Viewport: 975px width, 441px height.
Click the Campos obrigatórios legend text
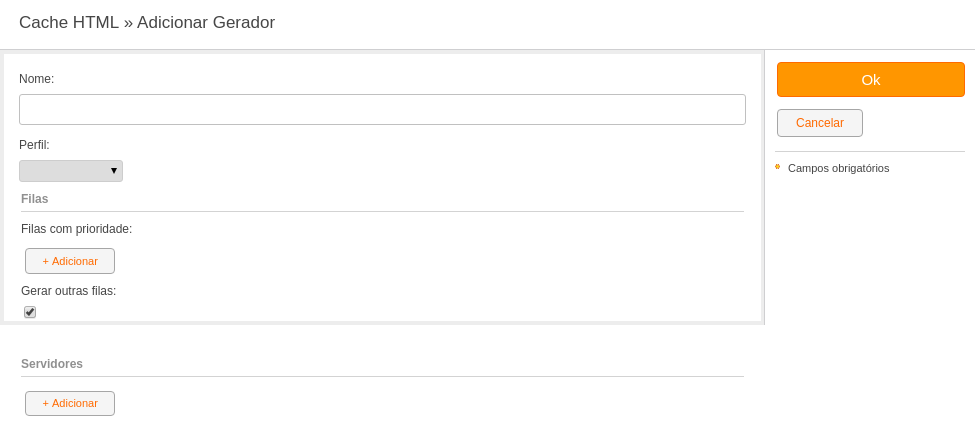(x=838, y=169)
